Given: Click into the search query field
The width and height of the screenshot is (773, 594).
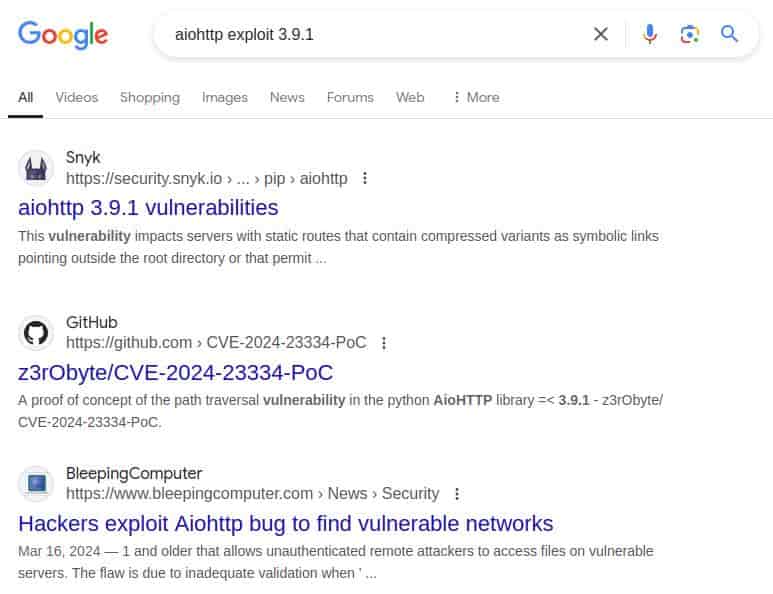Looking at the screenshot, I should coord(375,35).
